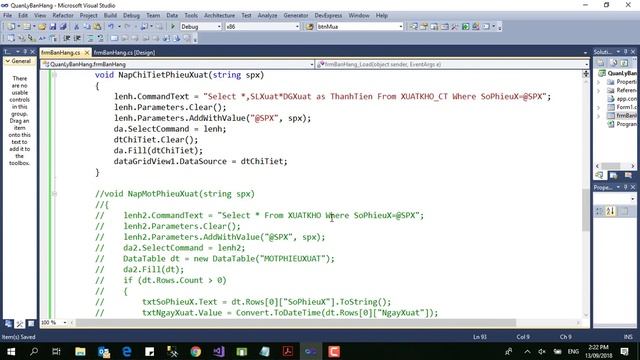Collapse the NapChiTietPhieuXuat method outline marker
The height and width of the screenshot is (360, 640).
[x=54, y=75]
